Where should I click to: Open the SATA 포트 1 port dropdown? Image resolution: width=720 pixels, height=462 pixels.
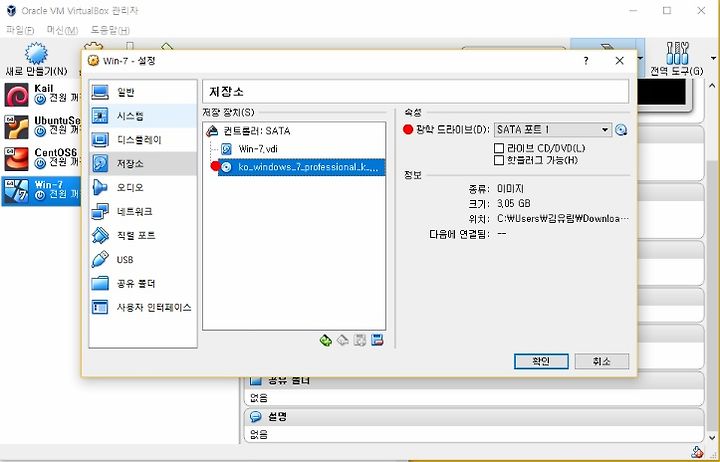coord(552,130)
